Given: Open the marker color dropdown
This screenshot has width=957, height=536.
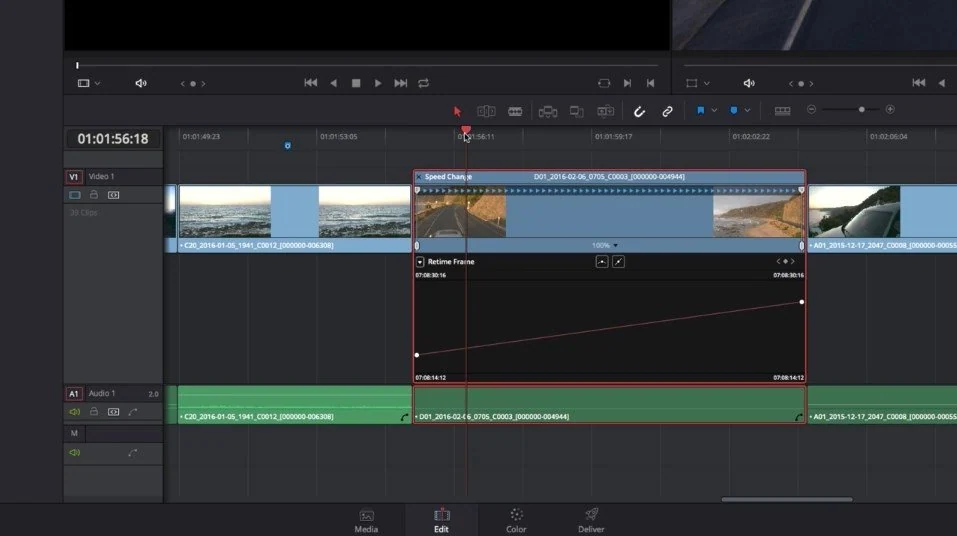Looking at the screenshot, I should (747, 110).
